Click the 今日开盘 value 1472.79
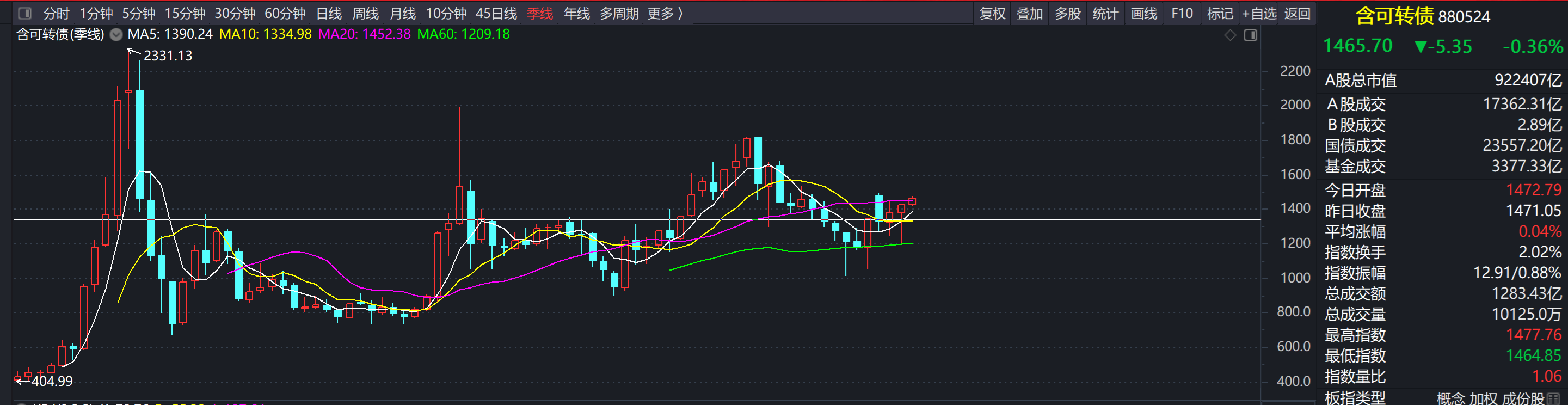1568x405 pixels. point(1534,190)
